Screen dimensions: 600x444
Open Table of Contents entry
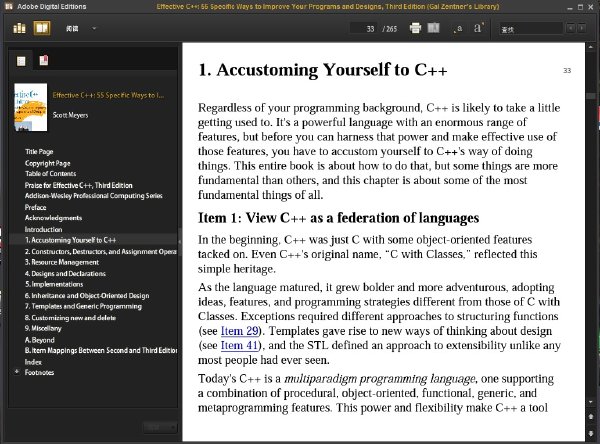pos(51,174)
